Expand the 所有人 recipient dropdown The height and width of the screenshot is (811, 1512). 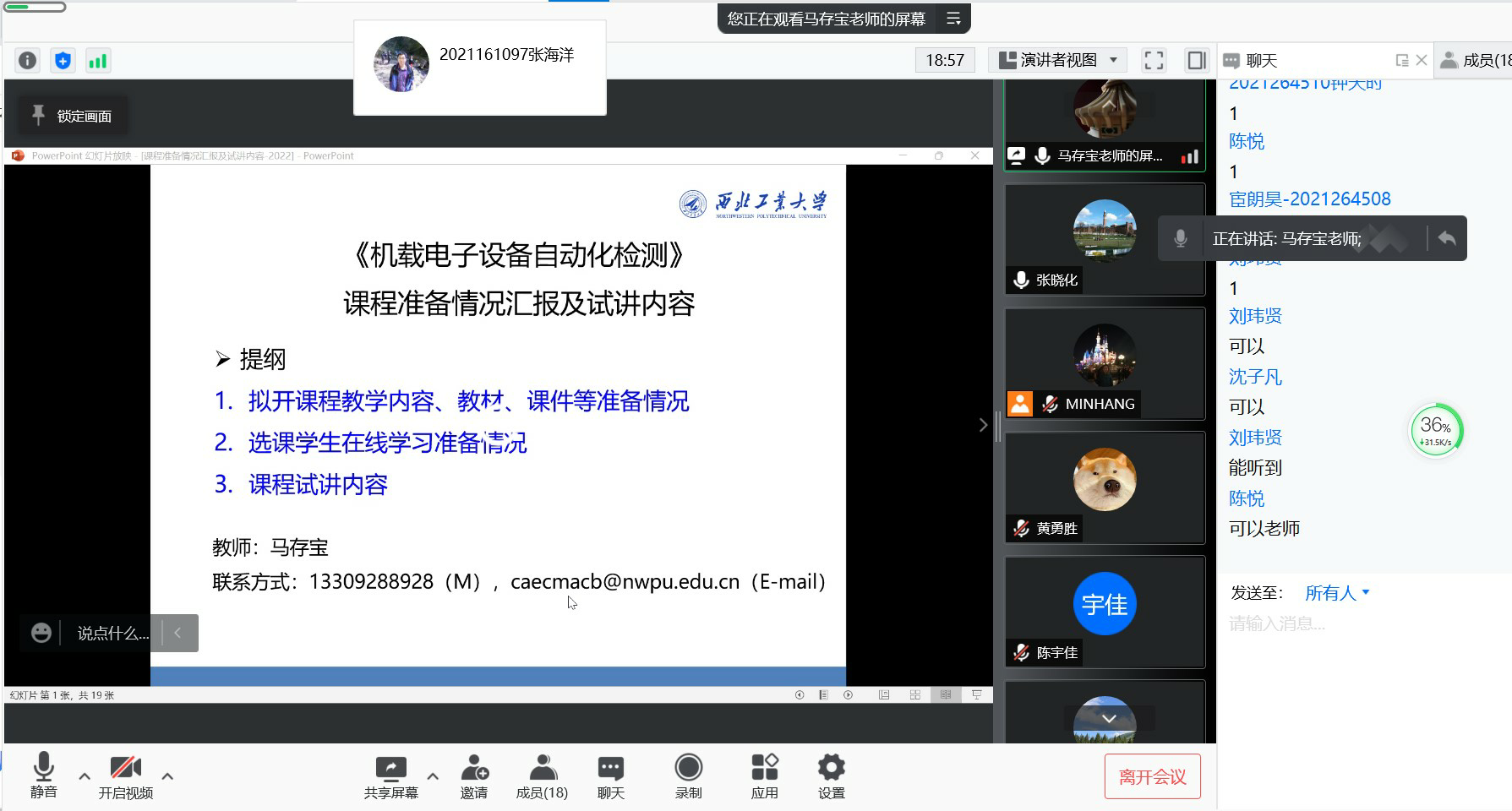1337,593
